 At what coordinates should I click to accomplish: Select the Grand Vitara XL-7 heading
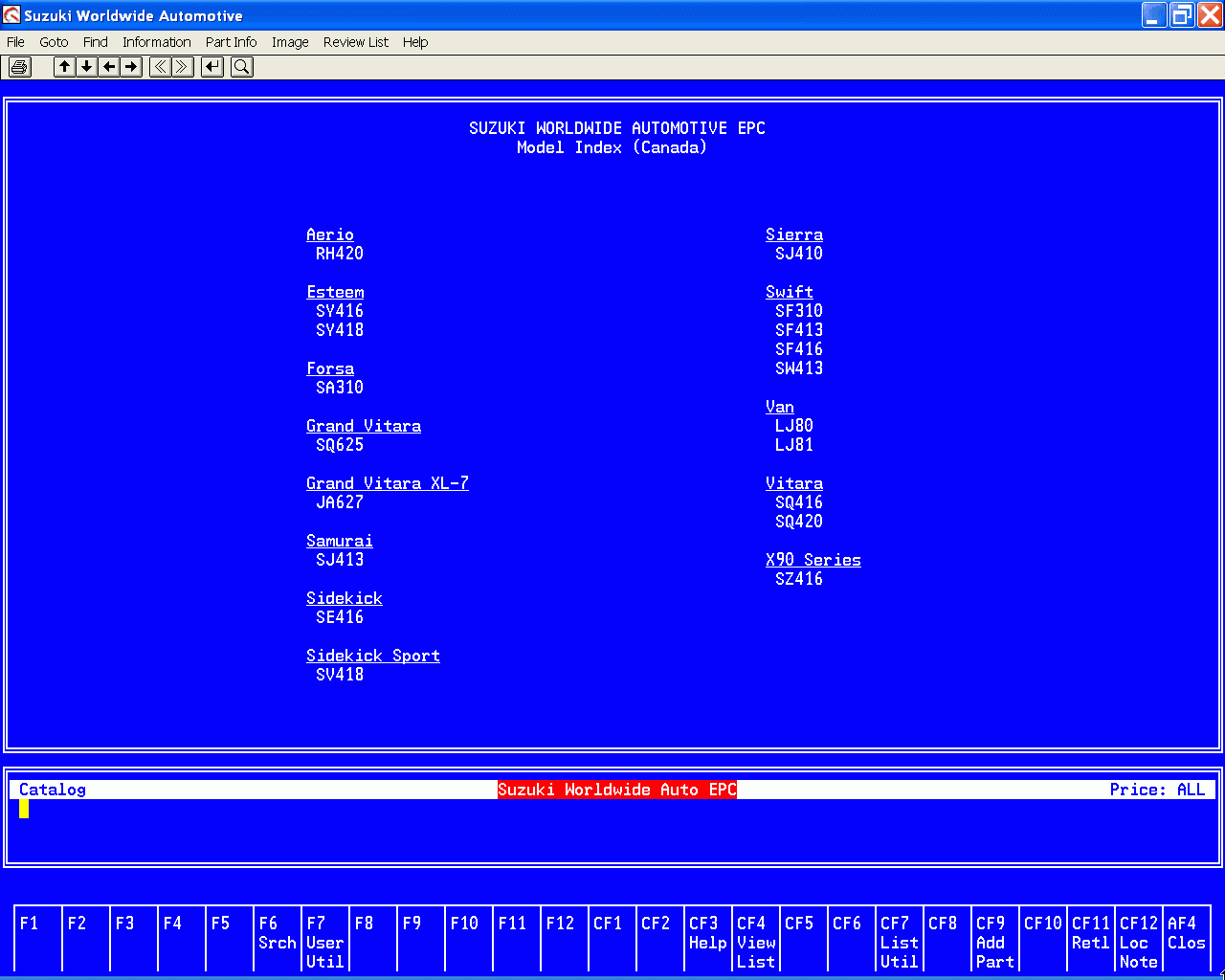coord(388,483)
